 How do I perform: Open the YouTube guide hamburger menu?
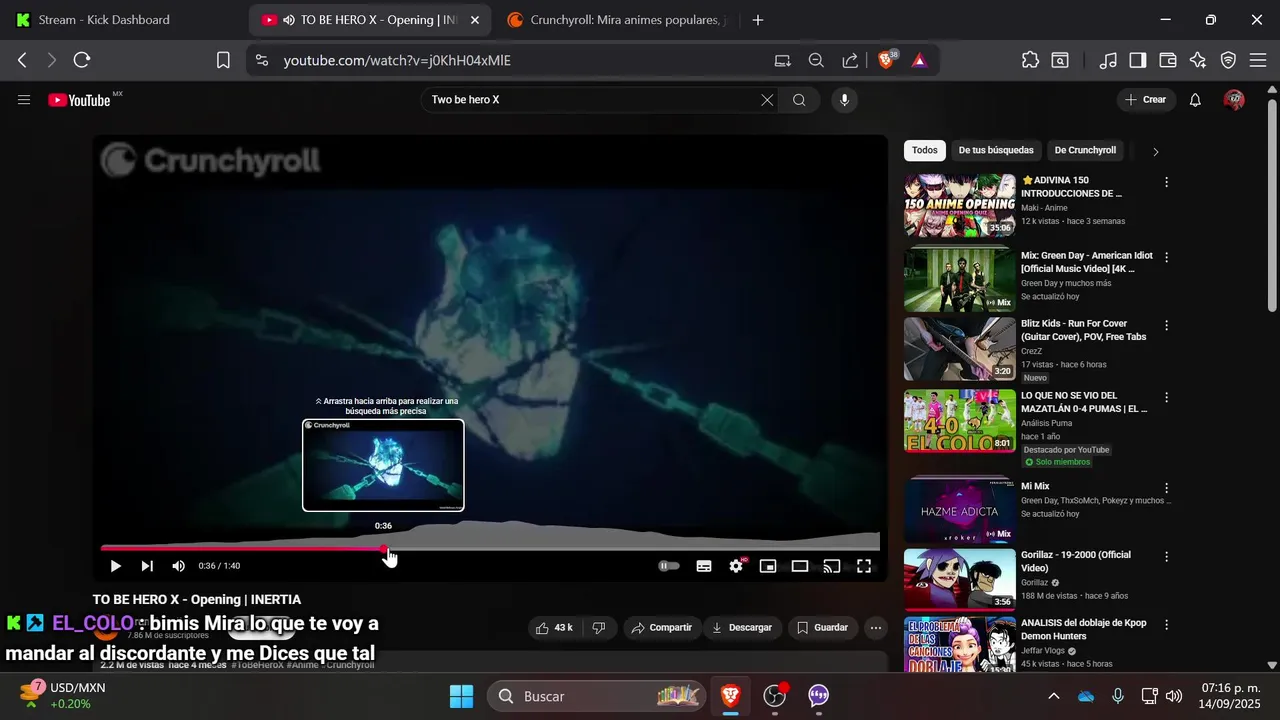[x=24, y=100]
